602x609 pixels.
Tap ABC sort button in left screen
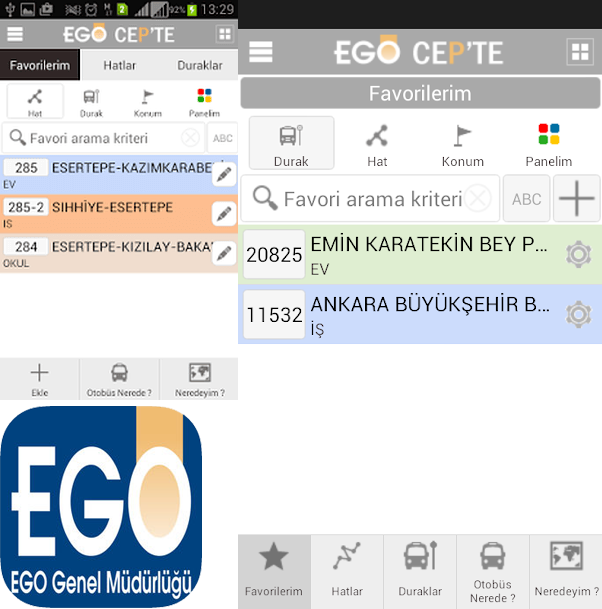point(223,138)
